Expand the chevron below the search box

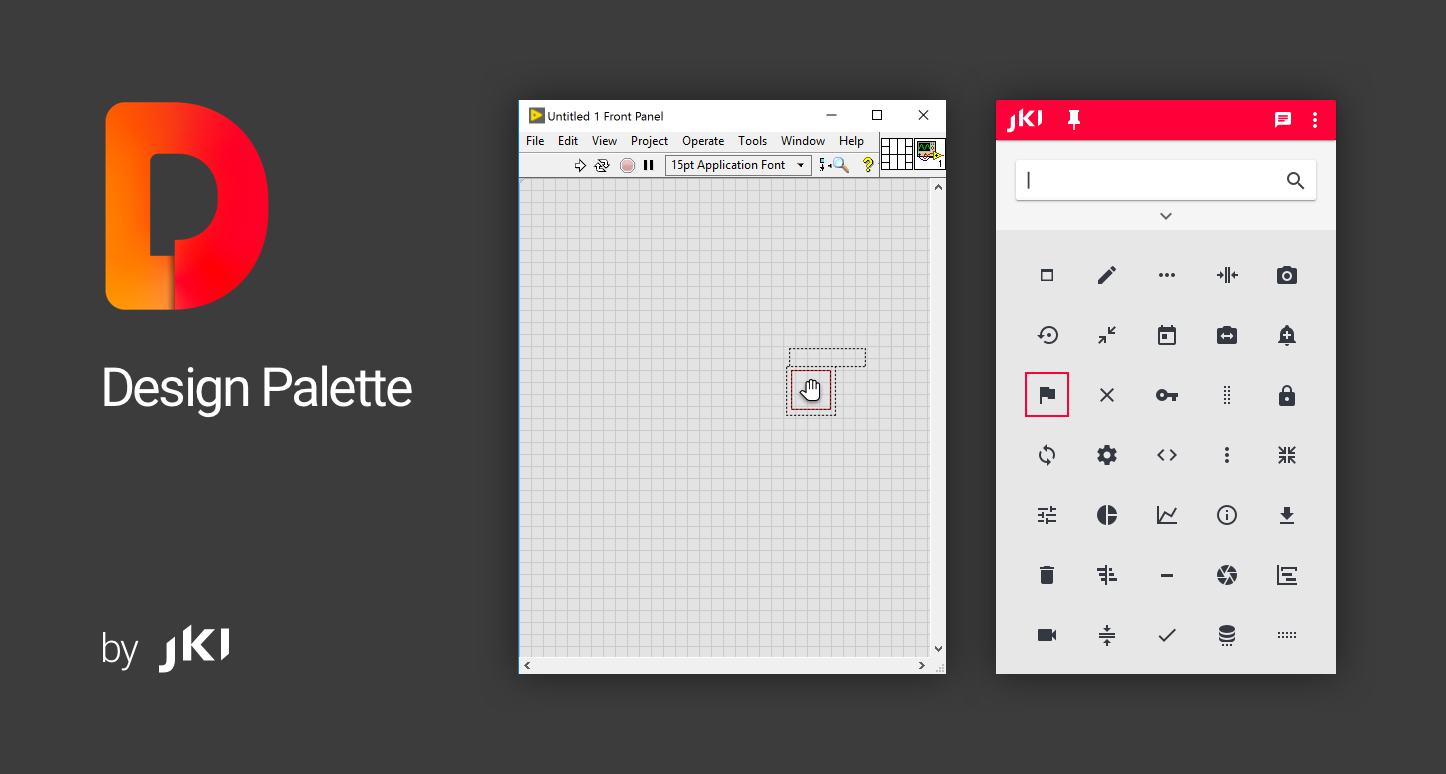point(1166,216)
